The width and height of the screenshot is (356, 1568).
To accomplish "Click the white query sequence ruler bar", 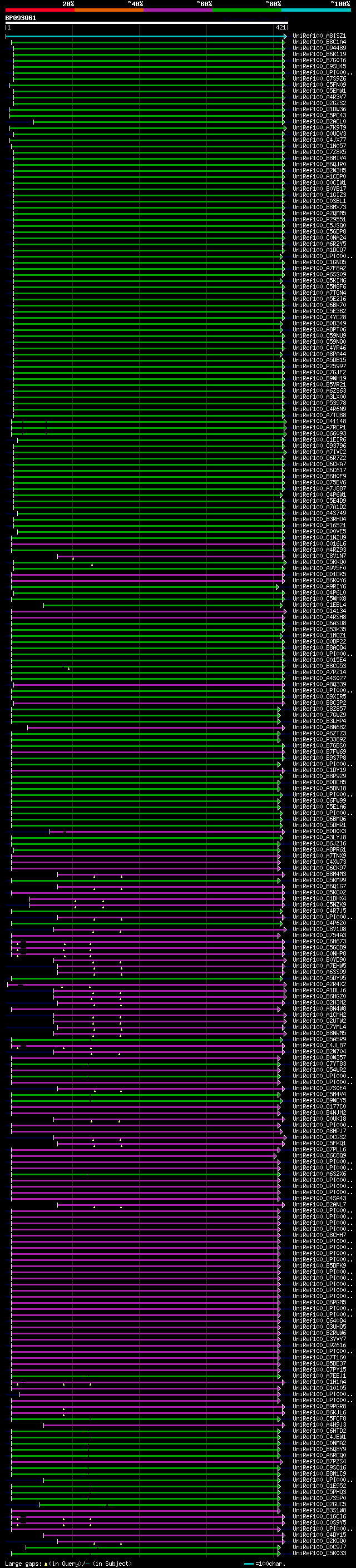I will (147, 23).
